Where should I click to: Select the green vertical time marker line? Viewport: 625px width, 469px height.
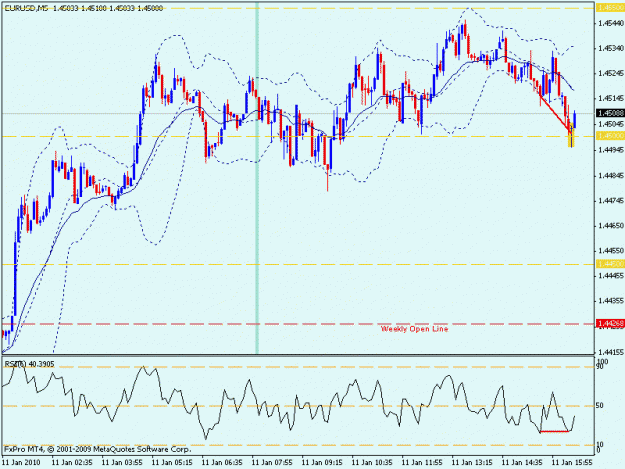point(257,178)
